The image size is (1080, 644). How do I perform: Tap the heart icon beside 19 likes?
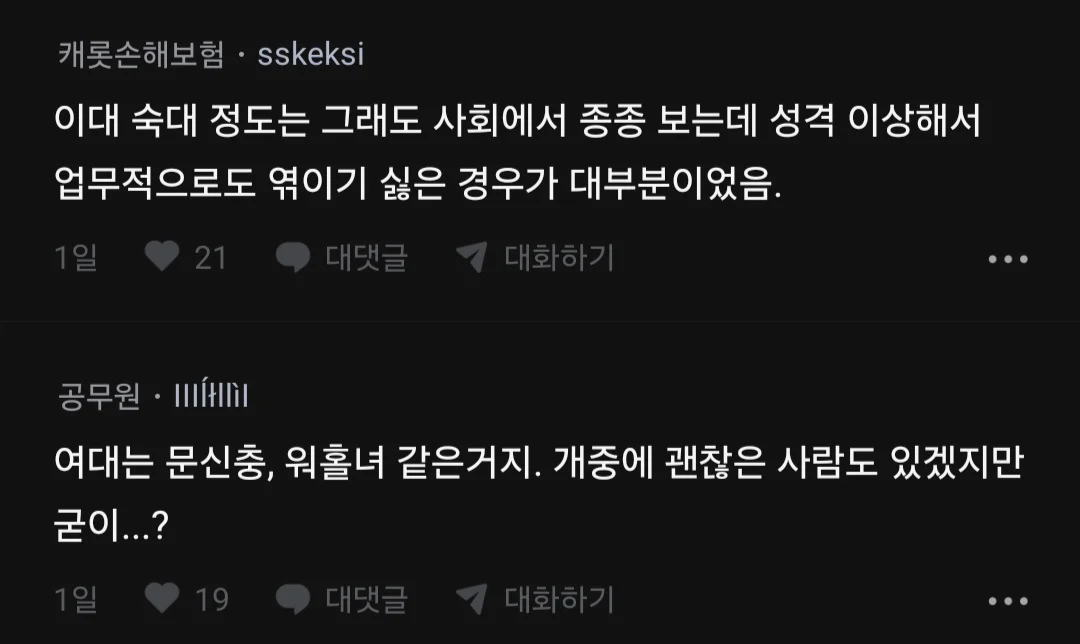(161, 599)
